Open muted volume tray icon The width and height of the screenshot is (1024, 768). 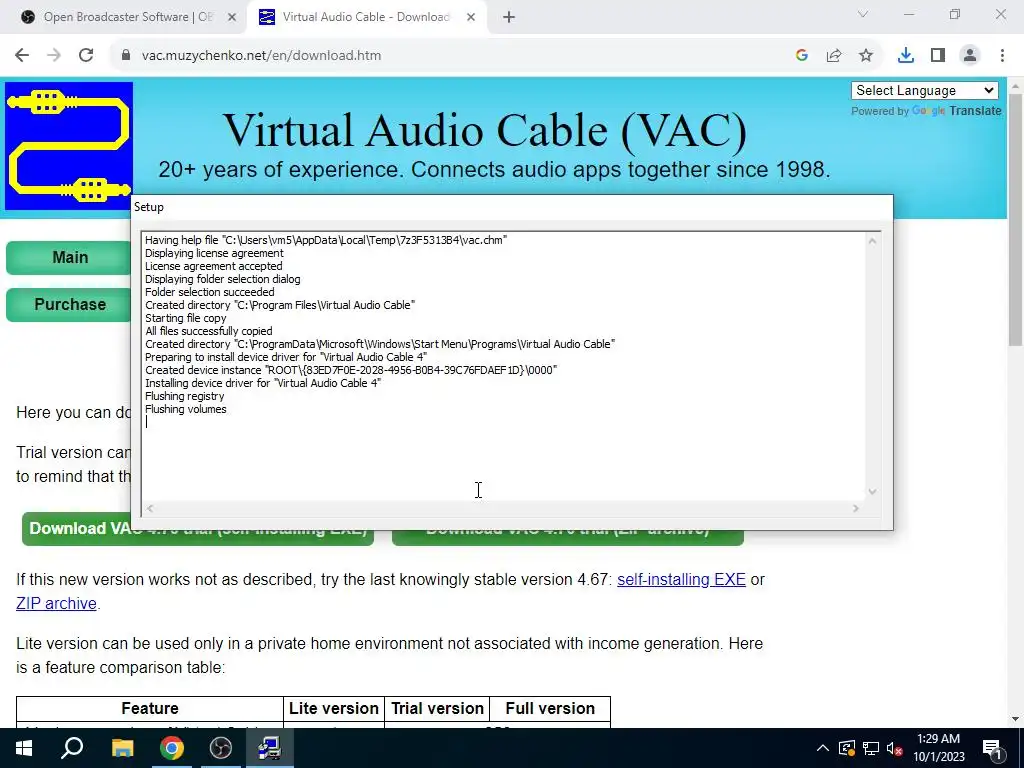pyautogui.click(x=895, y=748)
